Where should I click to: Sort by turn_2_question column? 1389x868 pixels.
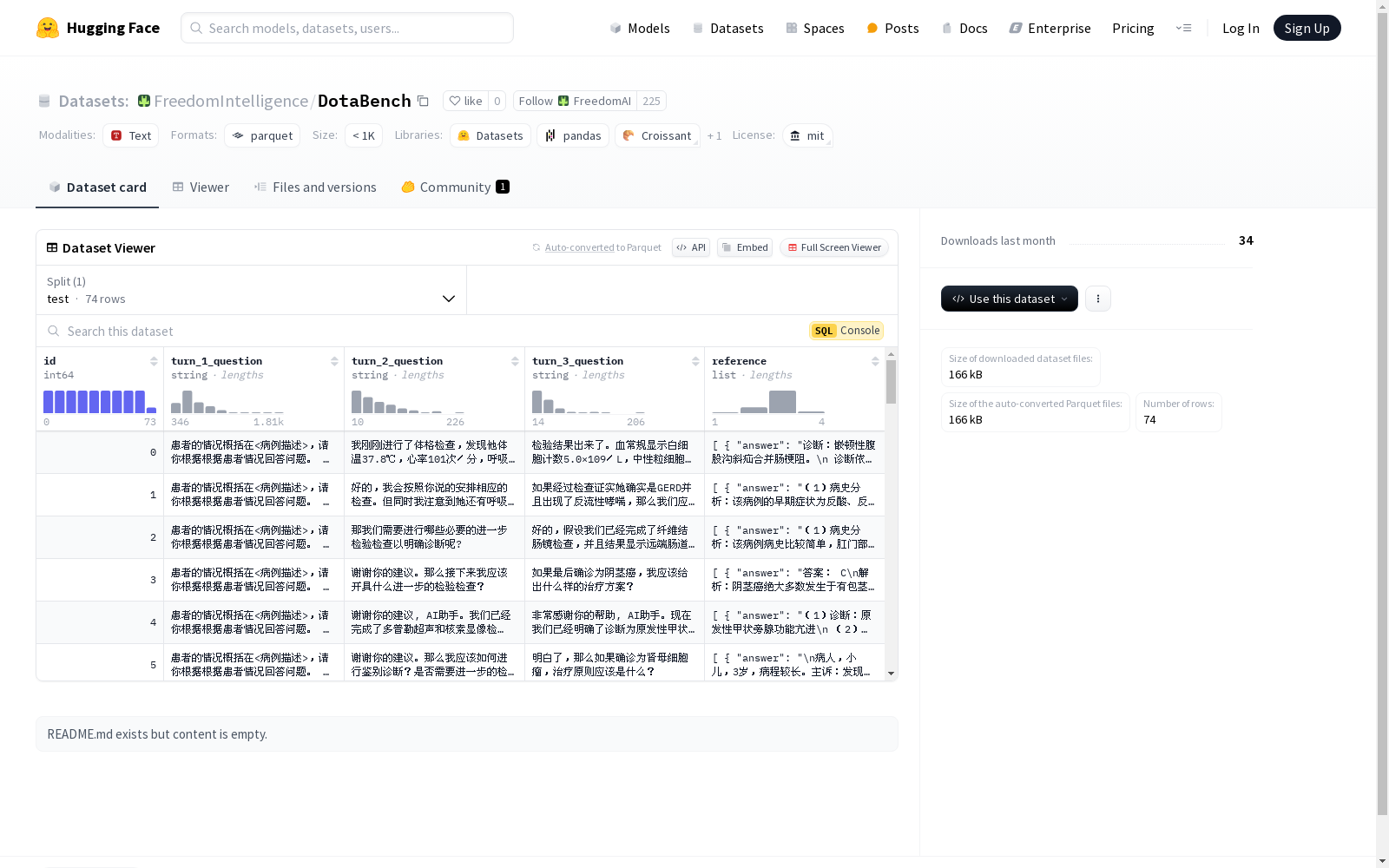515,361
